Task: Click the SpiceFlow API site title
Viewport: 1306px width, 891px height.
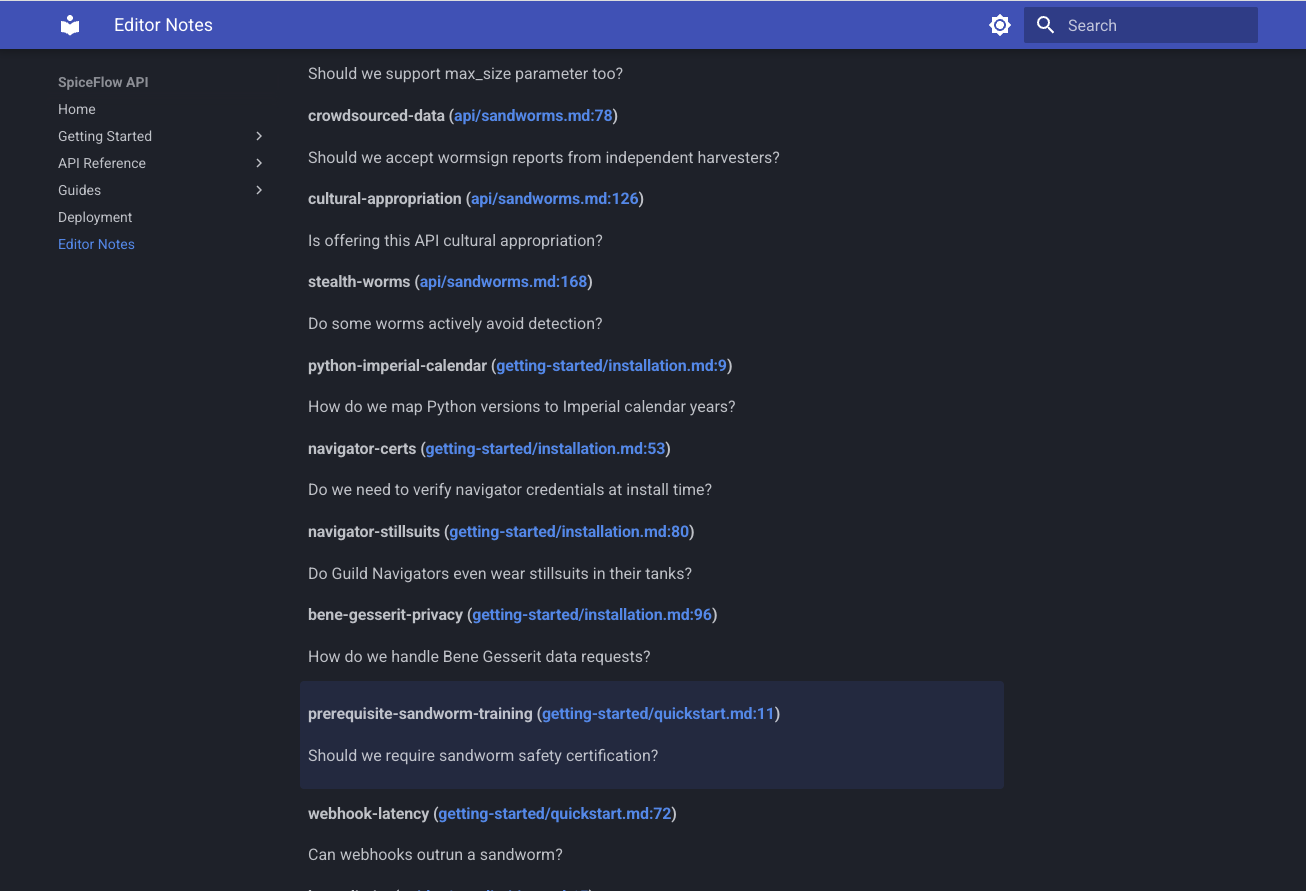Action: pyautogui.click(x=103, y=82)
